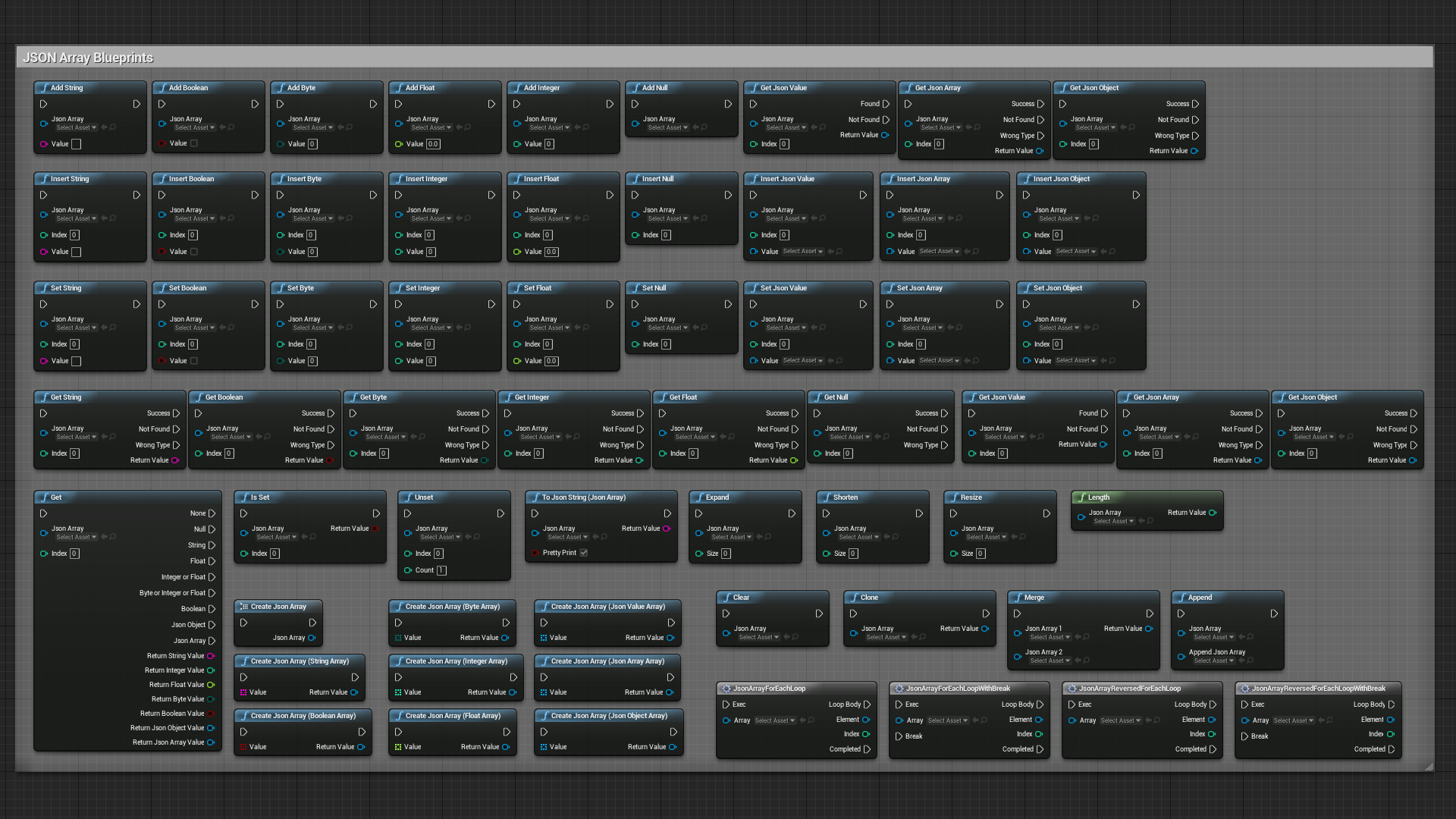Click the 0.0 Value field on Add Float
This screenshot has width=1456, height=819.
pyautogui.click(x=433, y=144)
